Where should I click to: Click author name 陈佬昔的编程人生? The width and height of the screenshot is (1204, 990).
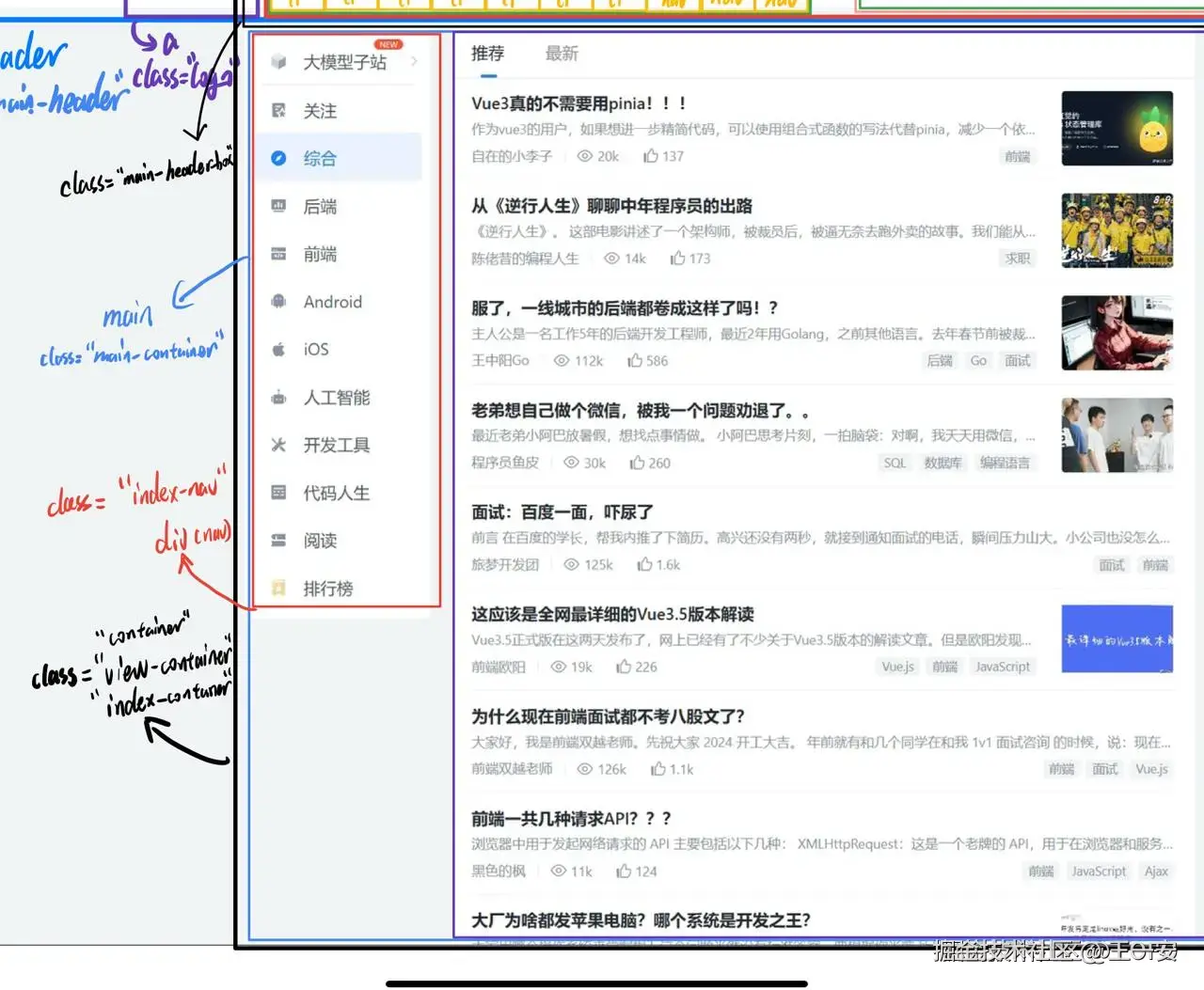tap(525, 258)
